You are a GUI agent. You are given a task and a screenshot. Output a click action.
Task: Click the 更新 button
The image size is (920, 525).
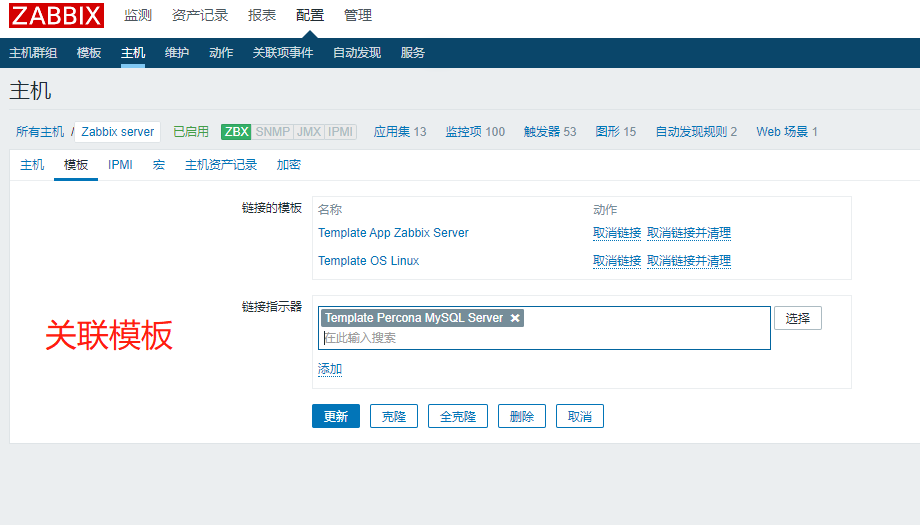[336, 416]
